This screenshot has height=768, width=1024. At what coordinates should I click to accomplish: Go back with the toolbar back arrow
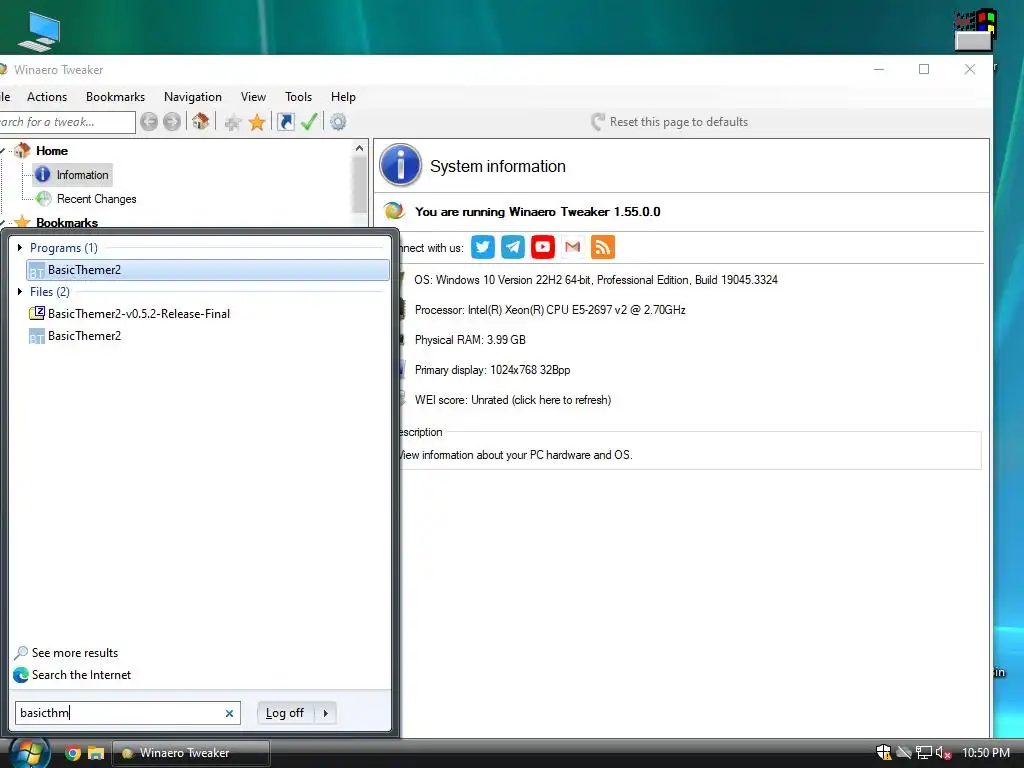(x=149, y=121)
